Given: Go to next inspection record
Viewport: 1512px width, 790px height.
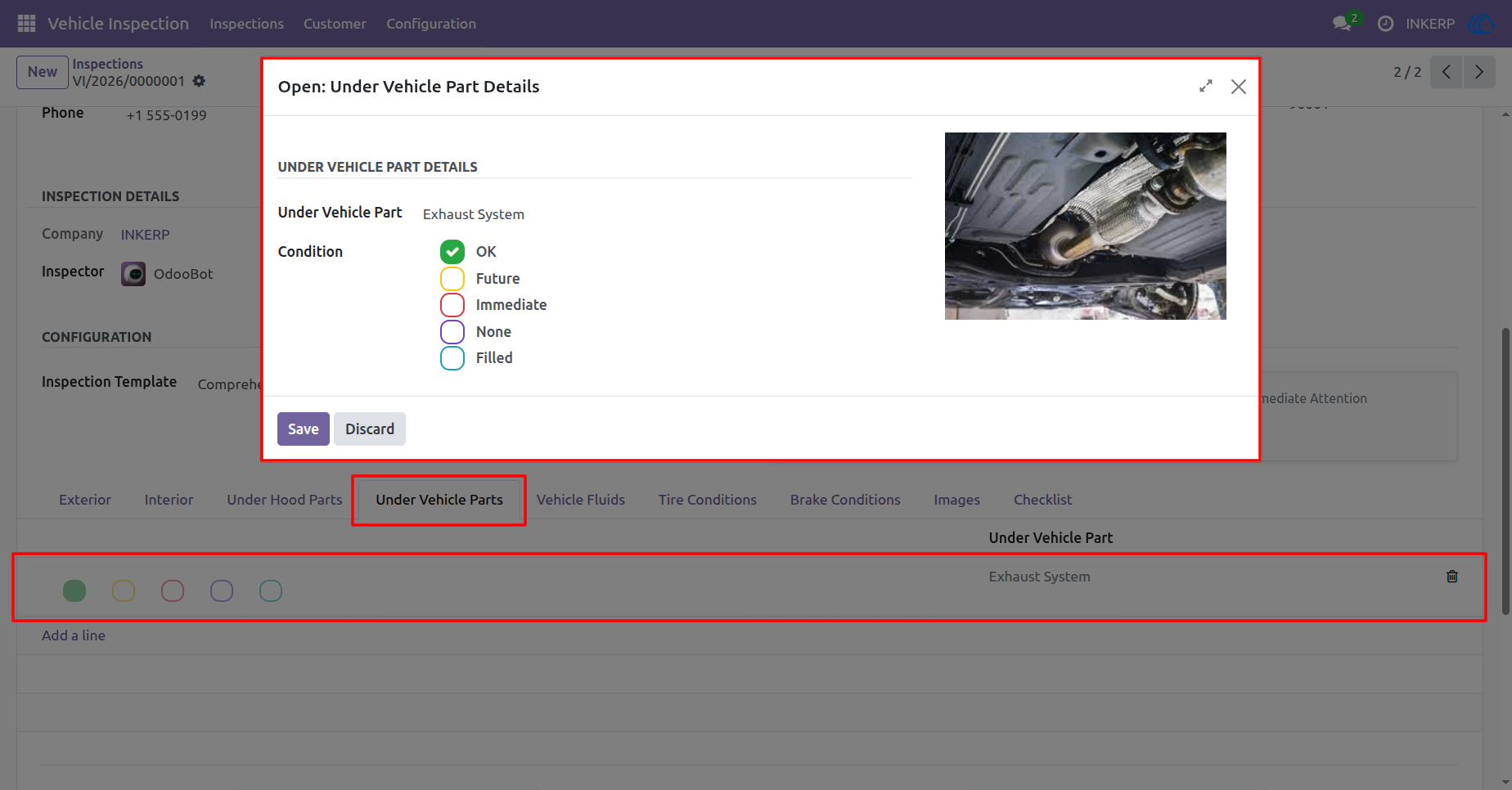Looking at the screenshot, I should pyautogui.click(x=1479, y=72).
